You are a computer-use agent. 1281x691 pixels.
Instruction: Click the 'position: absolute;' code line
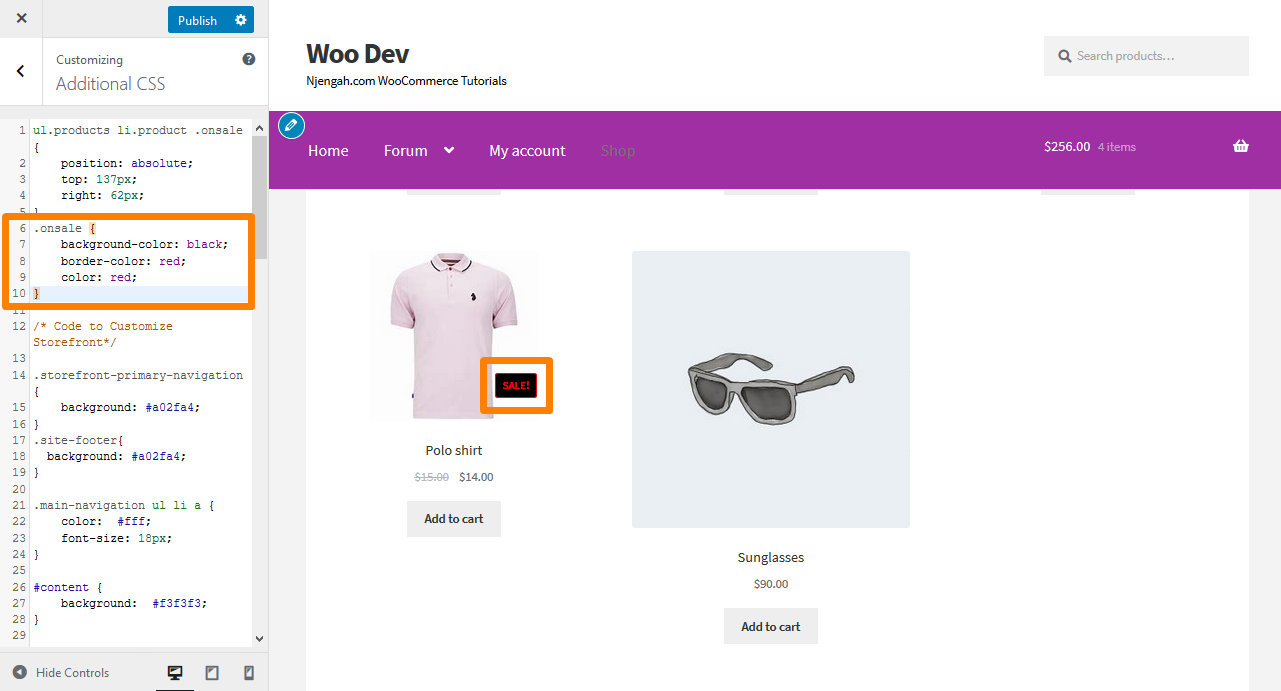[x=126, y=163]
